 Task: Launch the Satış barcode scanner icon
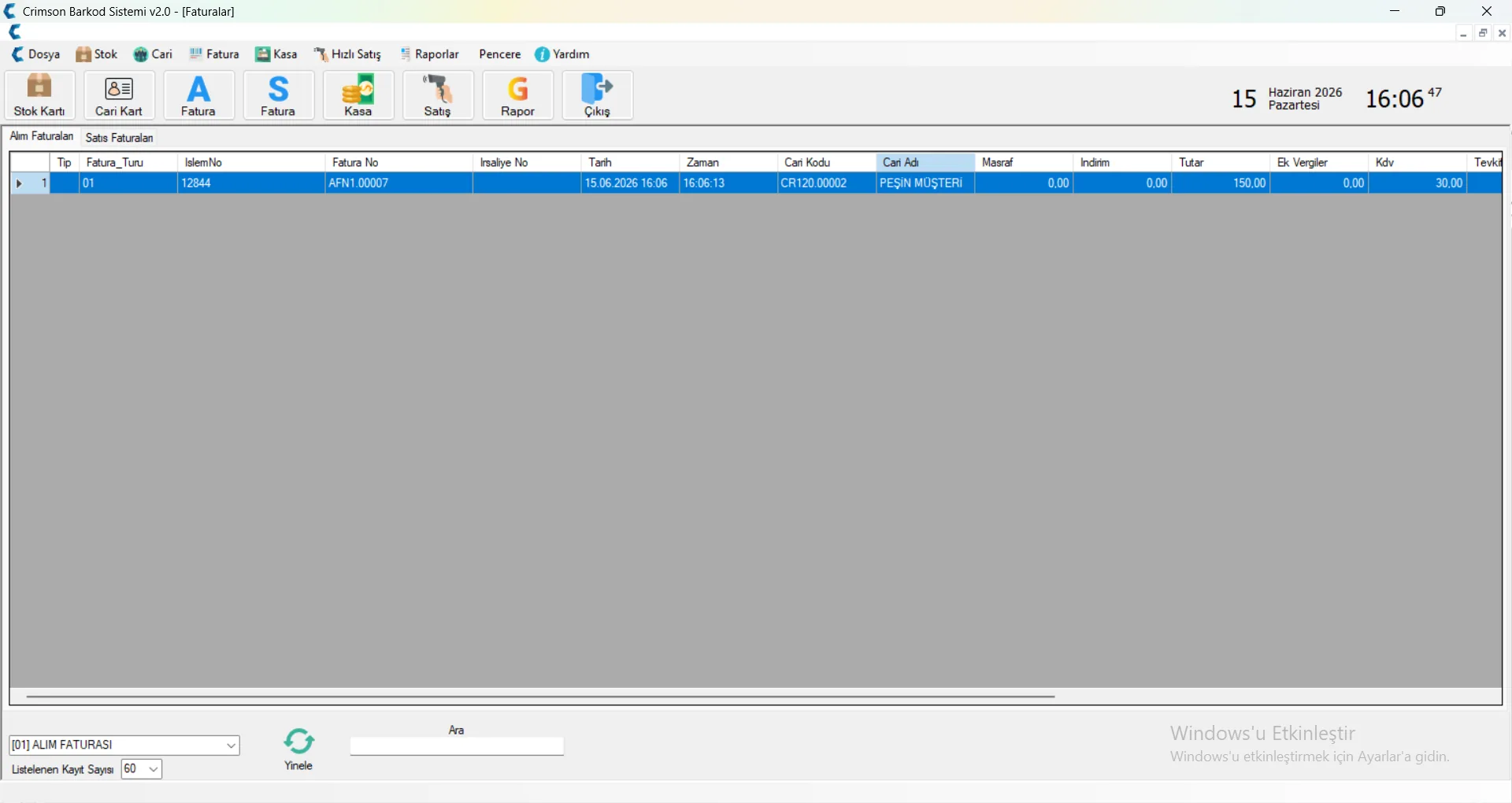(x=438, y=95)
